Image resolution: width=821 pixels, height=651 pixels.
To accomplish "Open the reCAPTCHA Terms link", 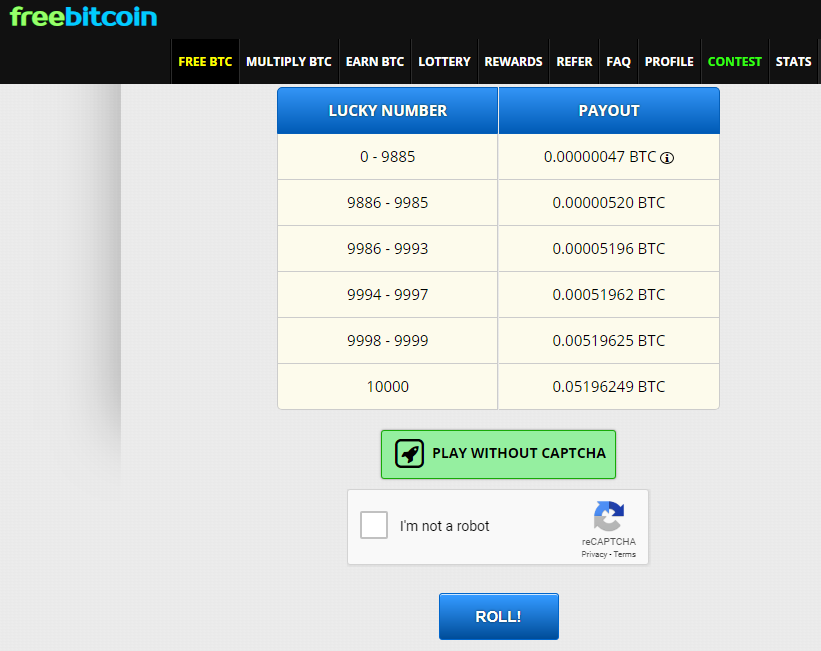I will (625, 554).
